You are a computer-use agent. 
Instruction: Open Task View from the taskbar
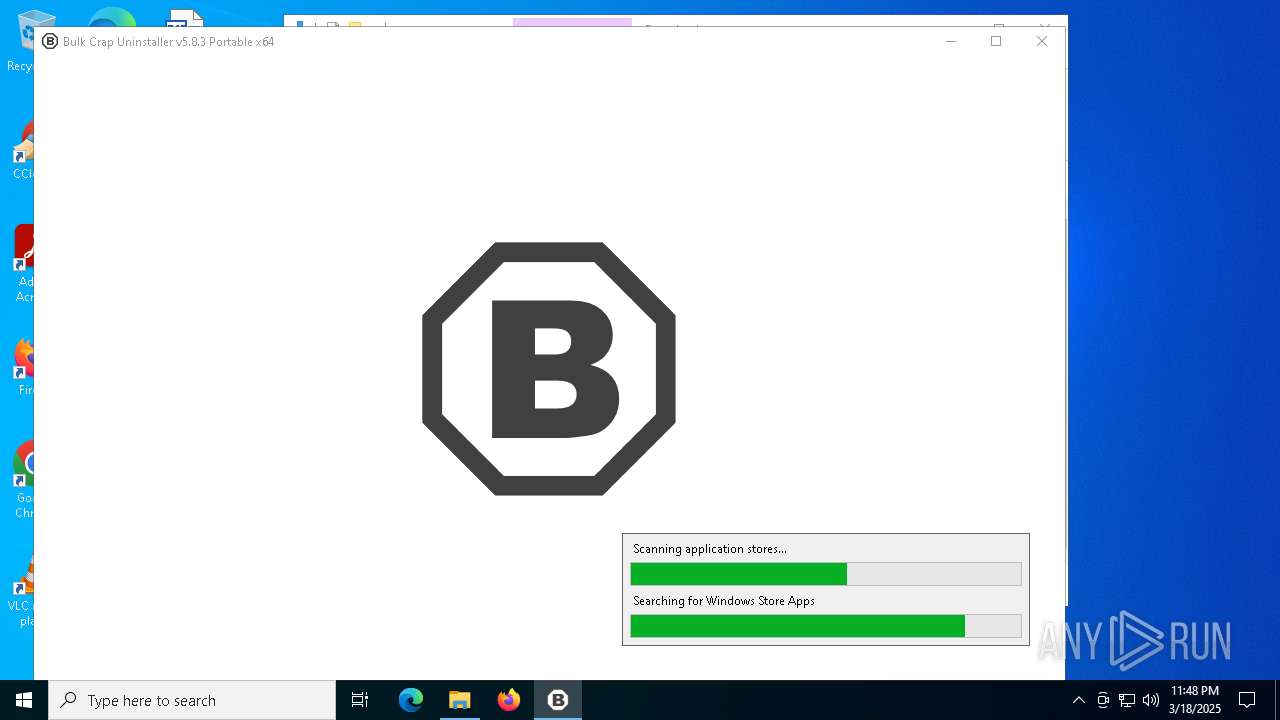tap(360, 700)
